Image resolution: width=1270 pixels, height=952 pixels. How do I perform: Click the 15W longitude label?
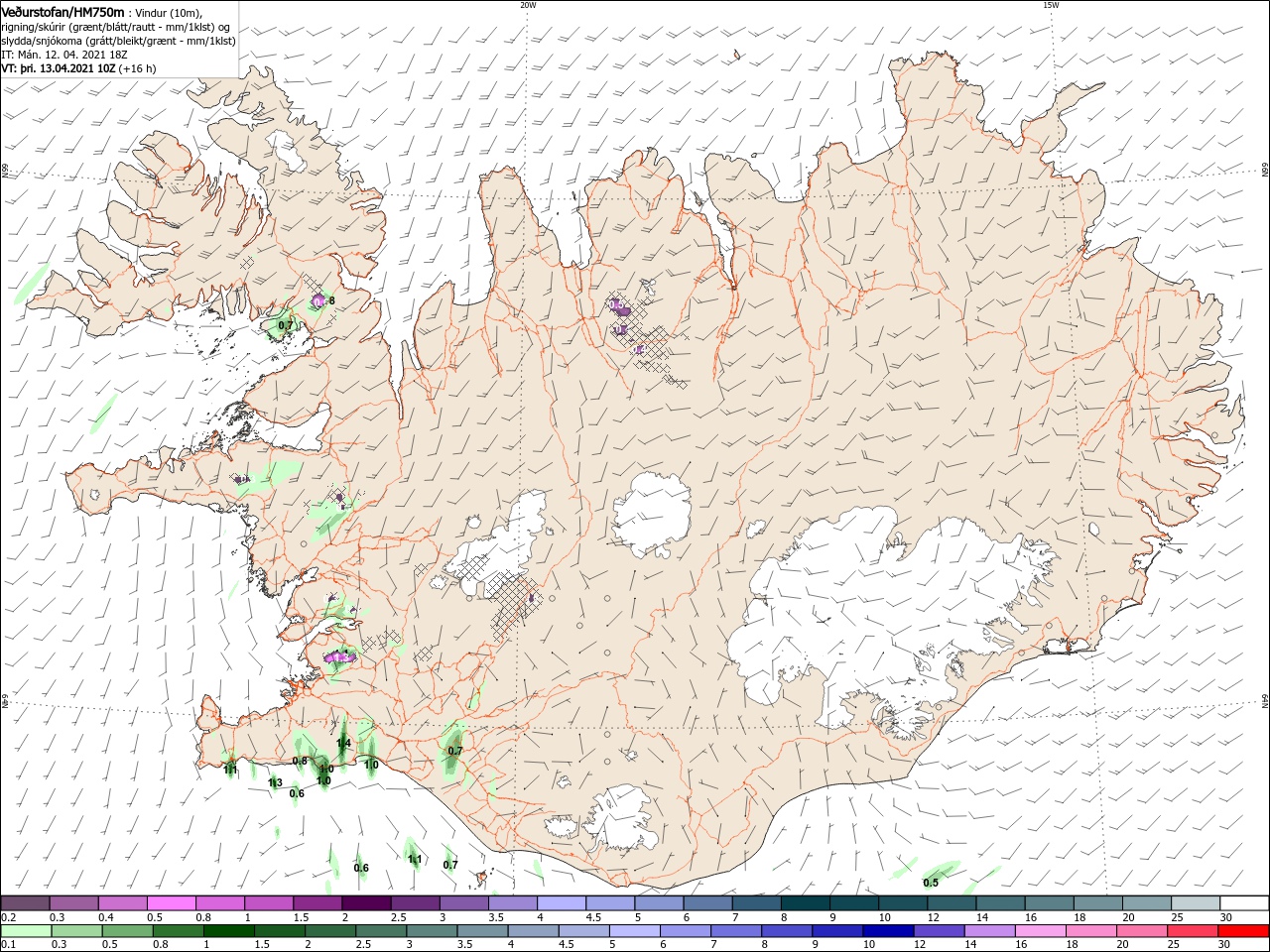[1051, 5]
